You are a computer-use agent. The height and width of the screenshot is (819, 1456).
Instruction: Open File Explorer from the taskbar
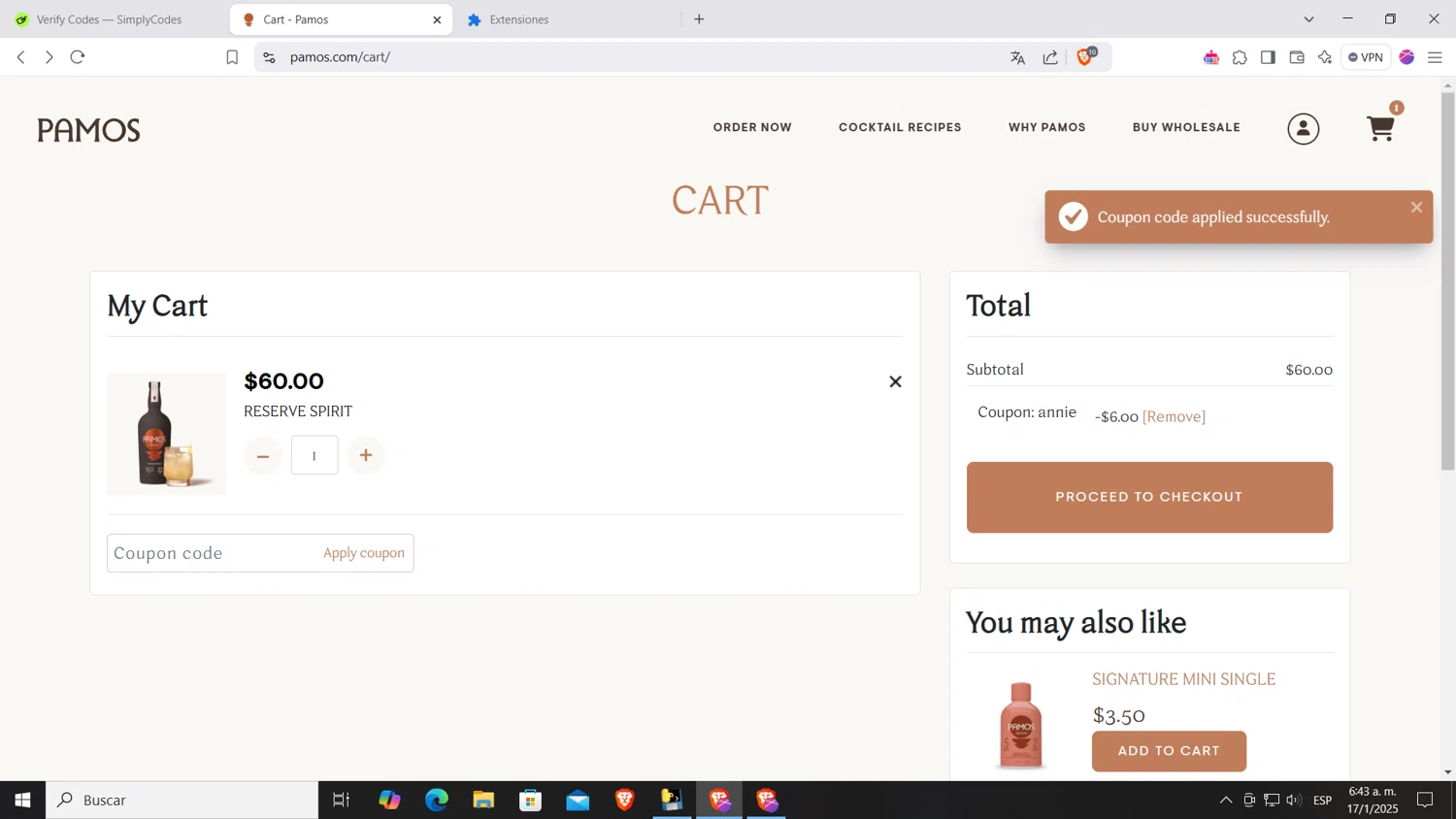pyautogui.click(x=483, y=800)
